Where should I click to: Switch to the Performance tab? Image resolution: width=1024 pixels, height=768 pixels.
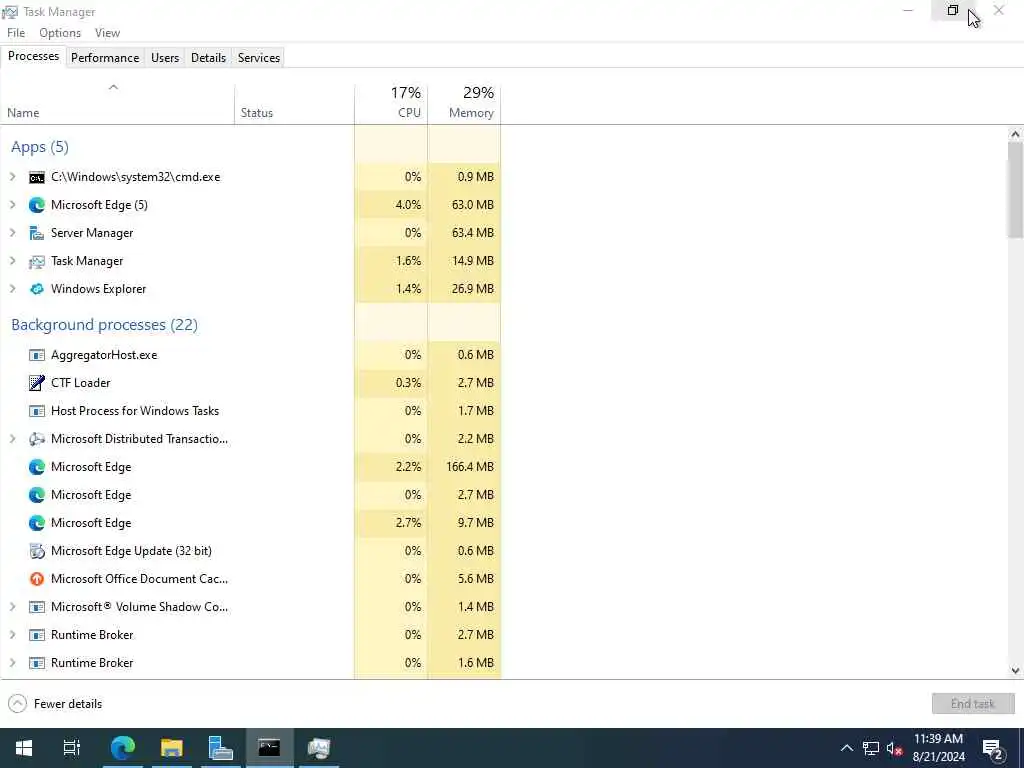click(x=105, y=58)
